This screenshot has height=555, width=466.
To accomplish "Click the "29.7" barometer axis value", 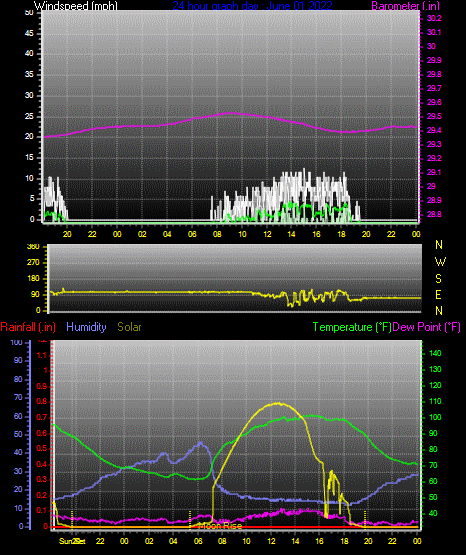I will (x=434, y=88).
